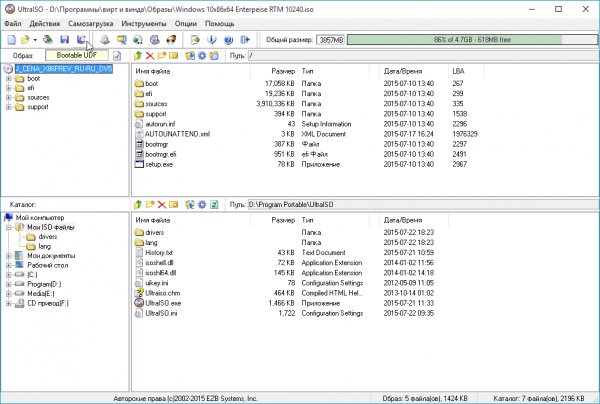Click the Convert image toolbar icon
The width and height of the screenshot is (600, 404).
[138, 40]
